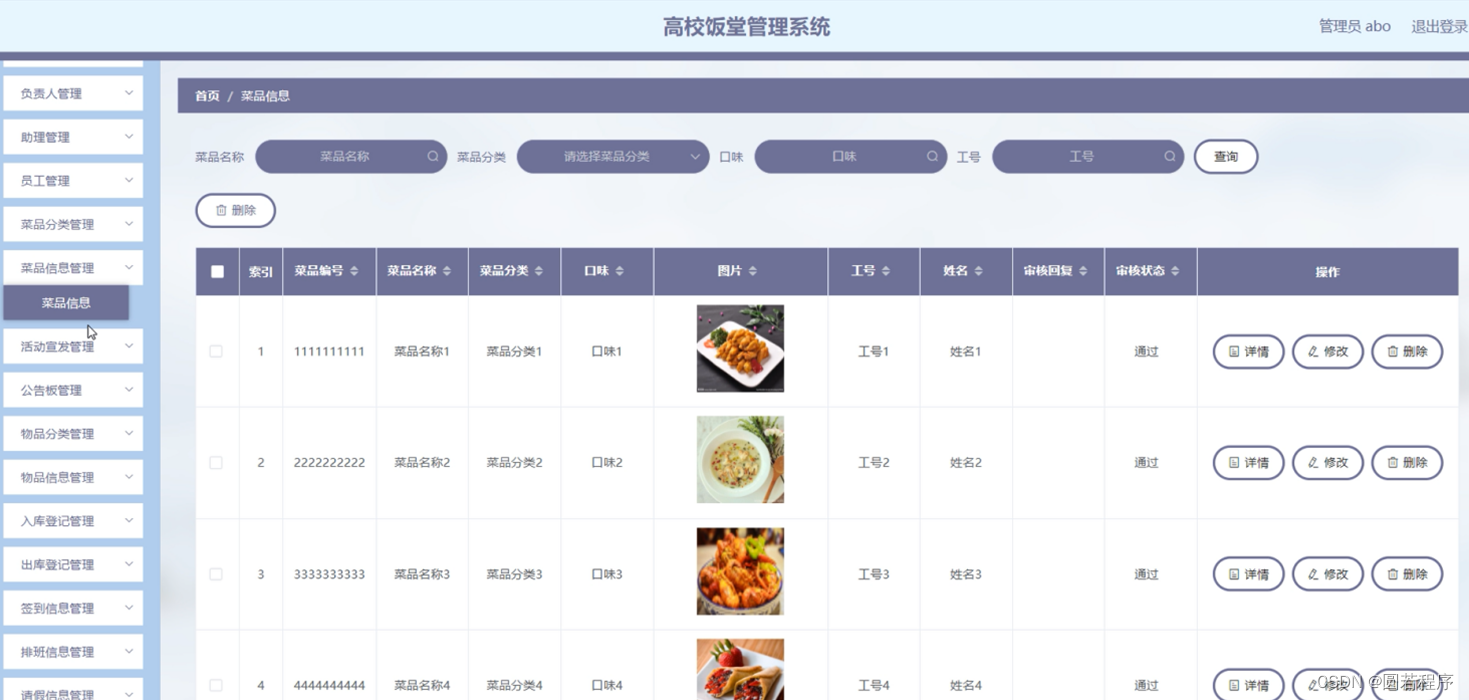1469x700 pixels.
Task: Sort by 工号 column arrows
Action: coord(886,271)
